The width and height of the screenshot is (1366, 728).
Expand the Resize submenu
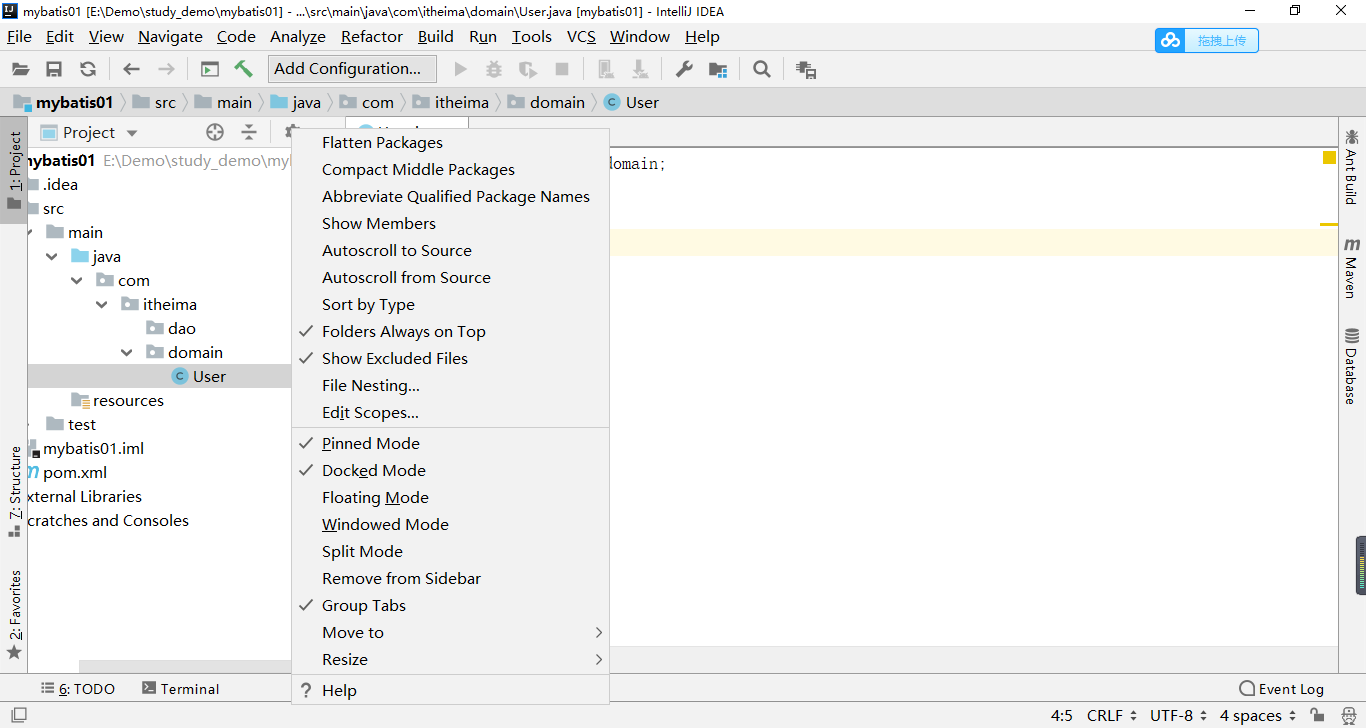(x=450, y=659)
